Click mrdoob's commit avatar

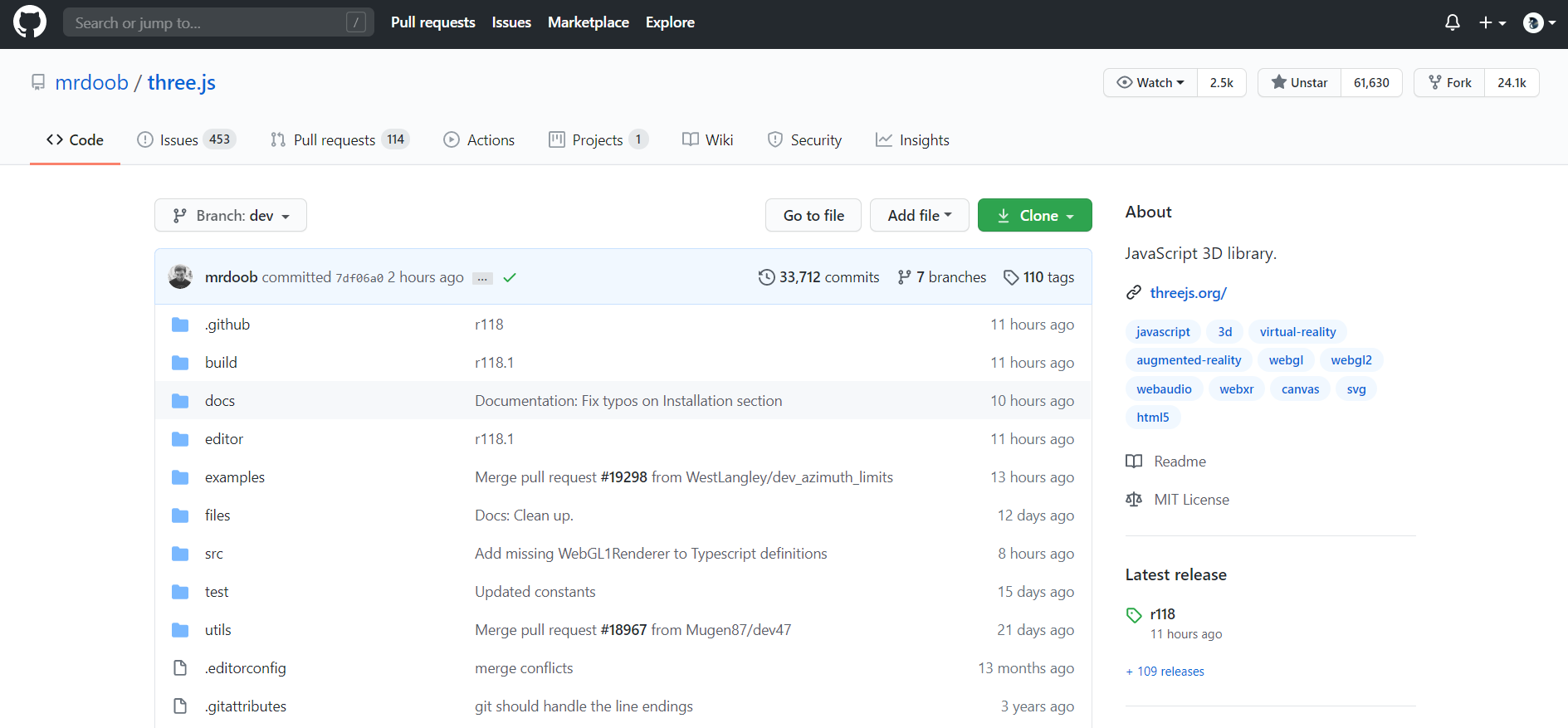point(180,276)
